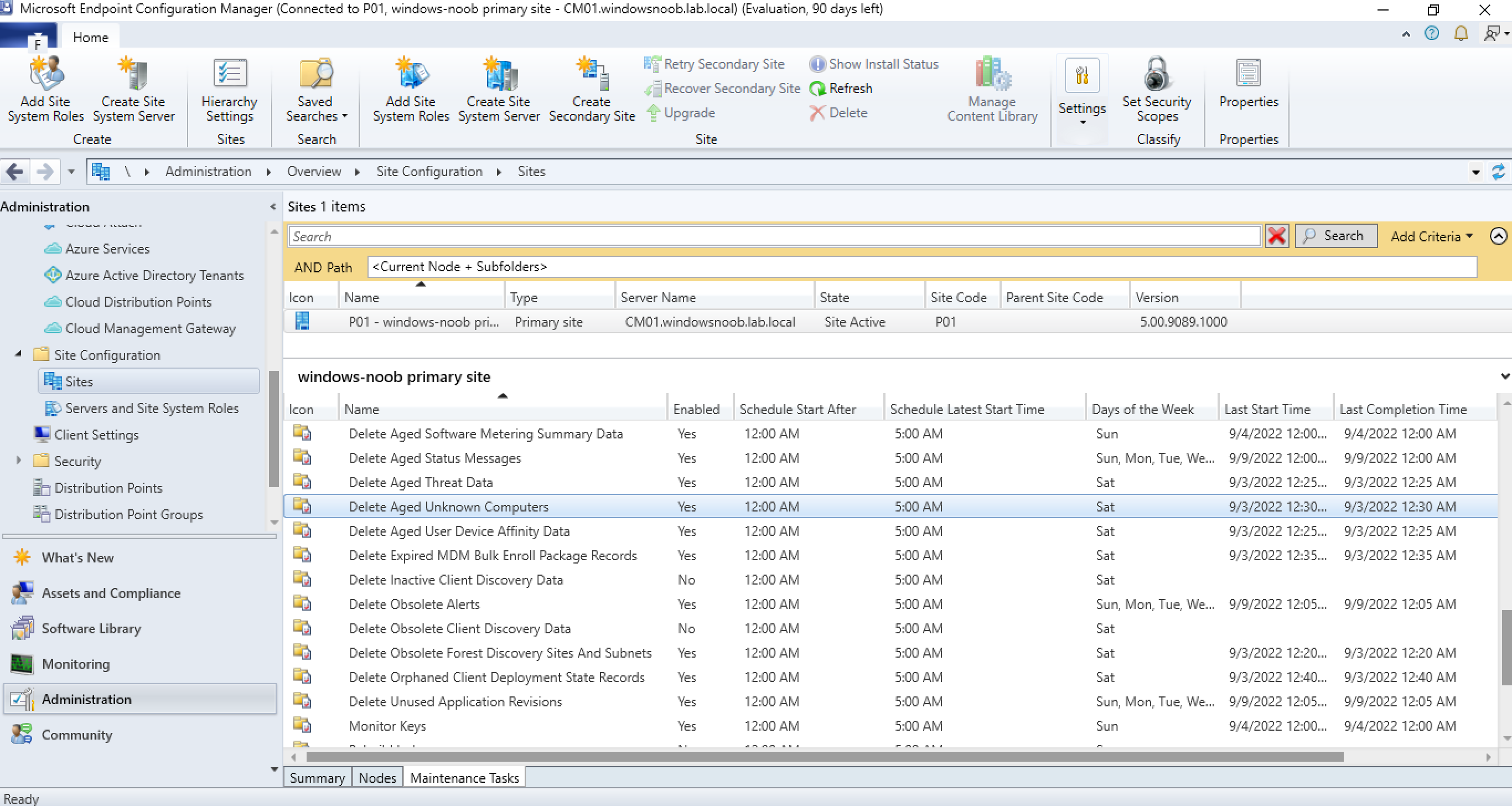Screen dimensions: 1512x806
Task: Collapse the windows-noob primary site details pane
Action: tap(1504, 377)
